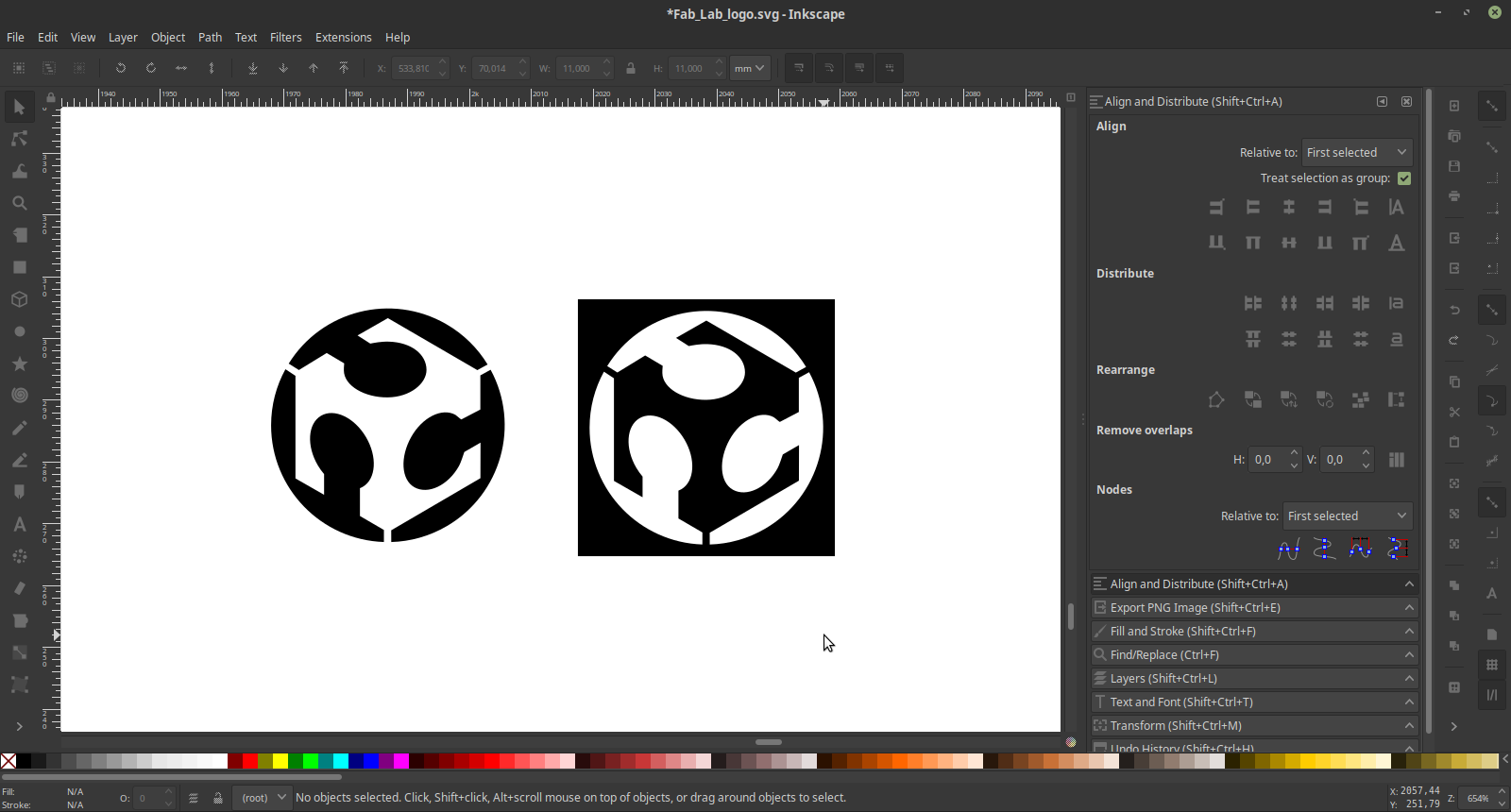Expand Layers panel

tap(1254, 678)
